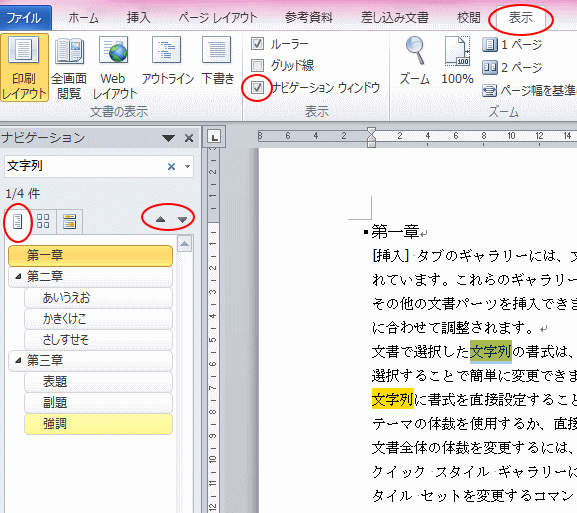577x513 pixels.
Task: Clear the search text with X
Action: tap(171, 166)
